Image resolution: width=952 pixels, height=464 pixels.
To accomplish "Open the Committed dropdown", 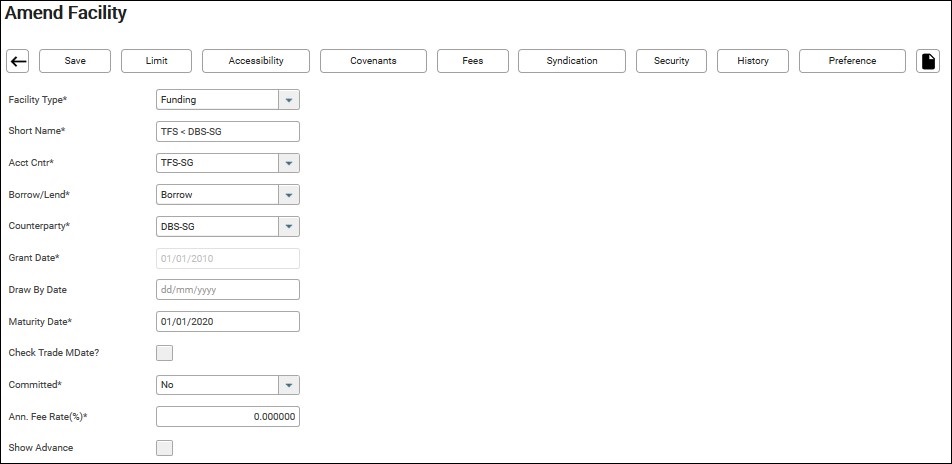I will tap(288, 385).
